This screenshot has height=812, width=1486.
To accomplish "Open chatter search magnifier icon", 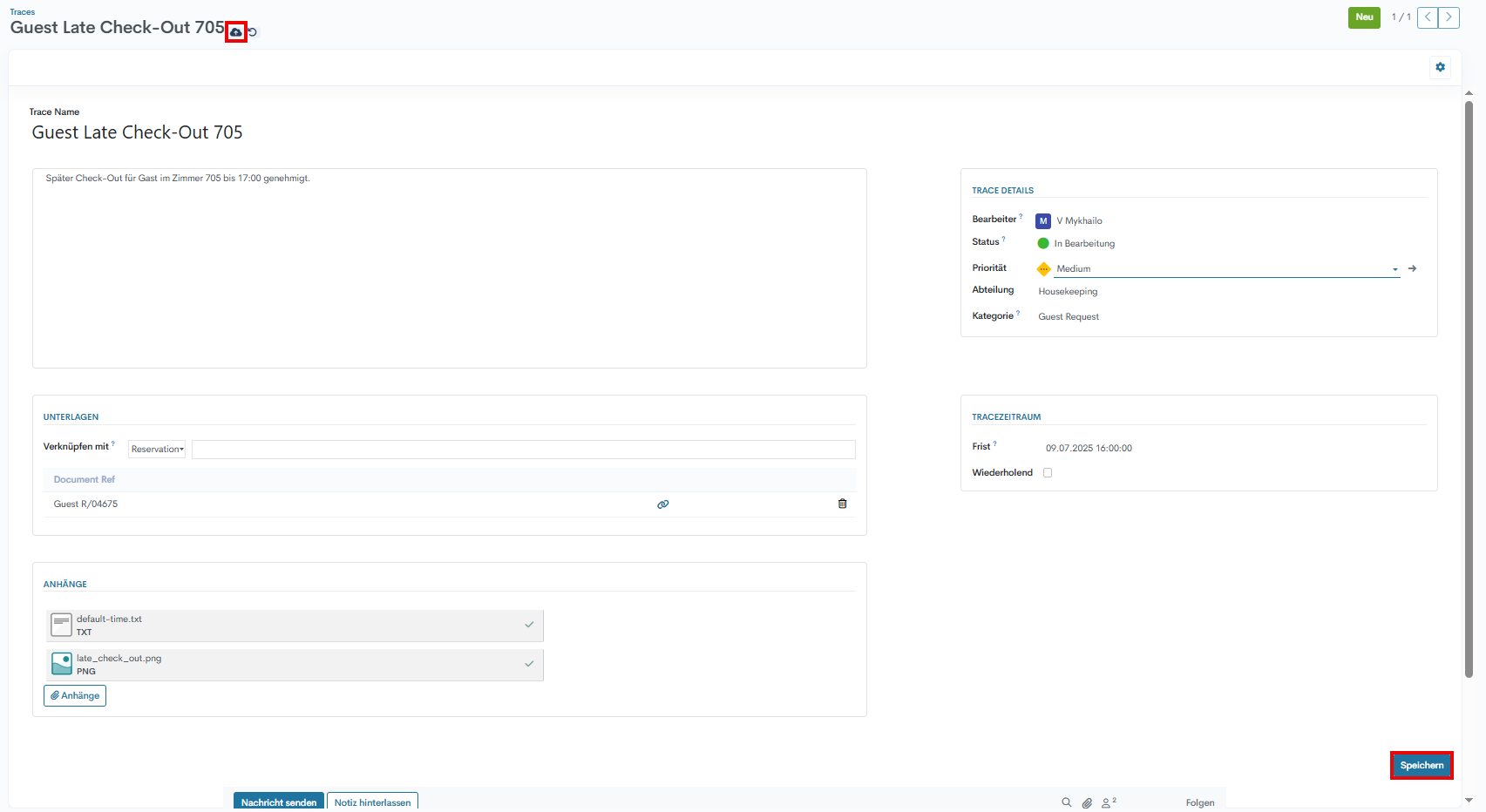I will point(1066,802).
